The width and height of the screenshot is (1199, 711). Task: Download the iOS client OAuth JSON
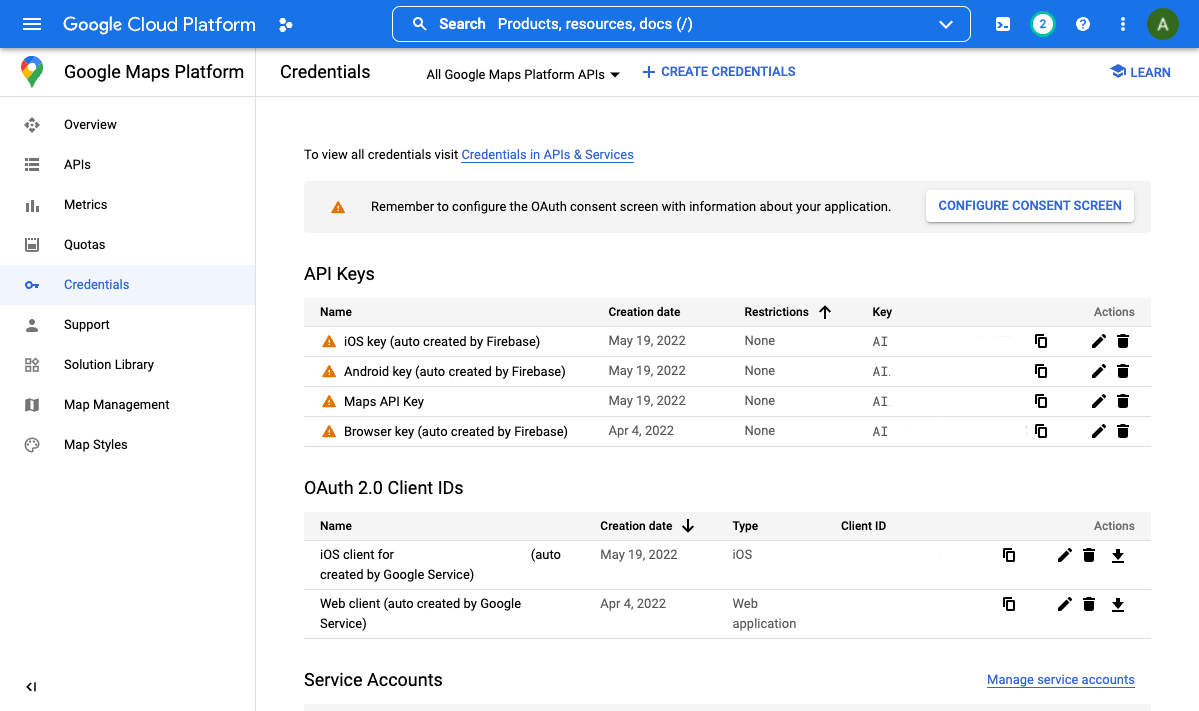click(1118, 556)
